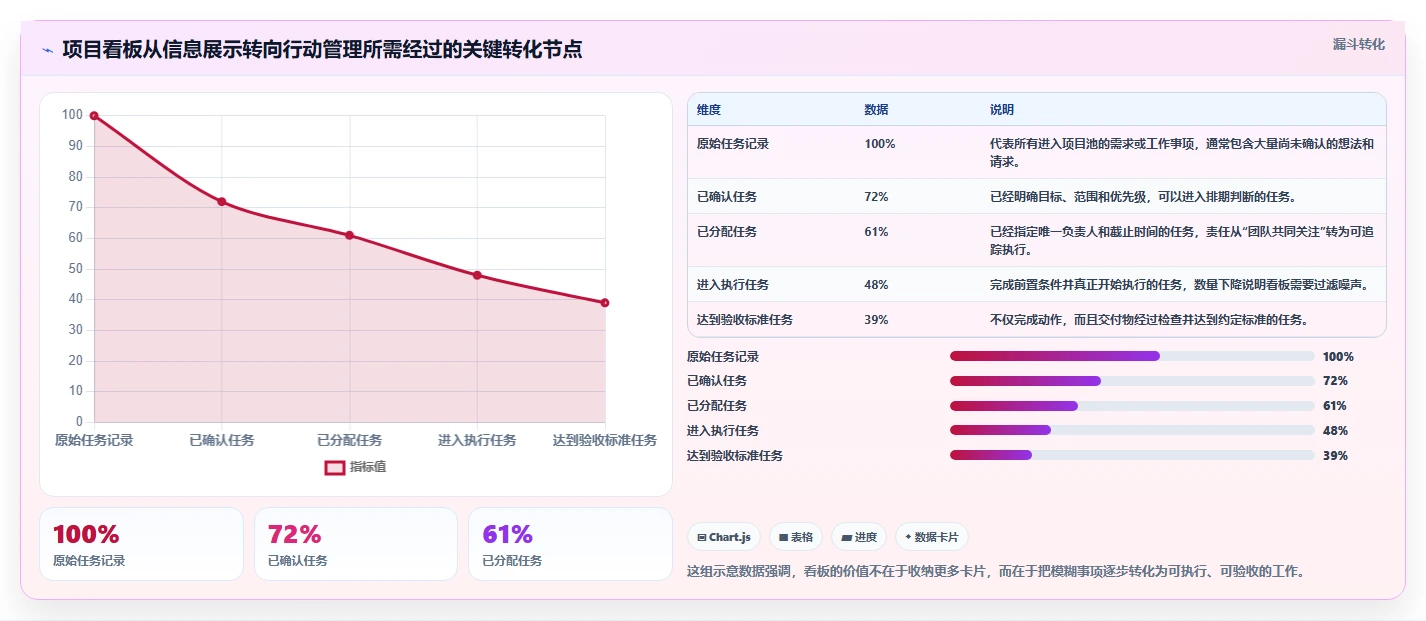1426x621 pixels.
Task: Select the 已分配任务 table row cell
Action: click(727, 232)
